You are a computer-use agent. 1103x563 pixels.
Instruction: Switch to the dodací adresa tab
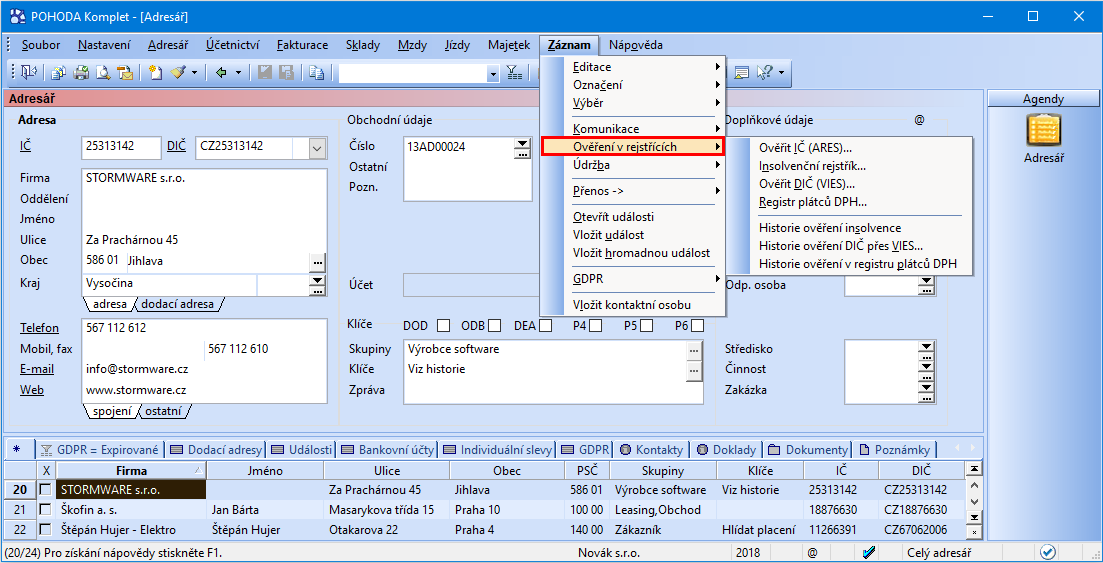pyautogui.click(x=178, y=305)
